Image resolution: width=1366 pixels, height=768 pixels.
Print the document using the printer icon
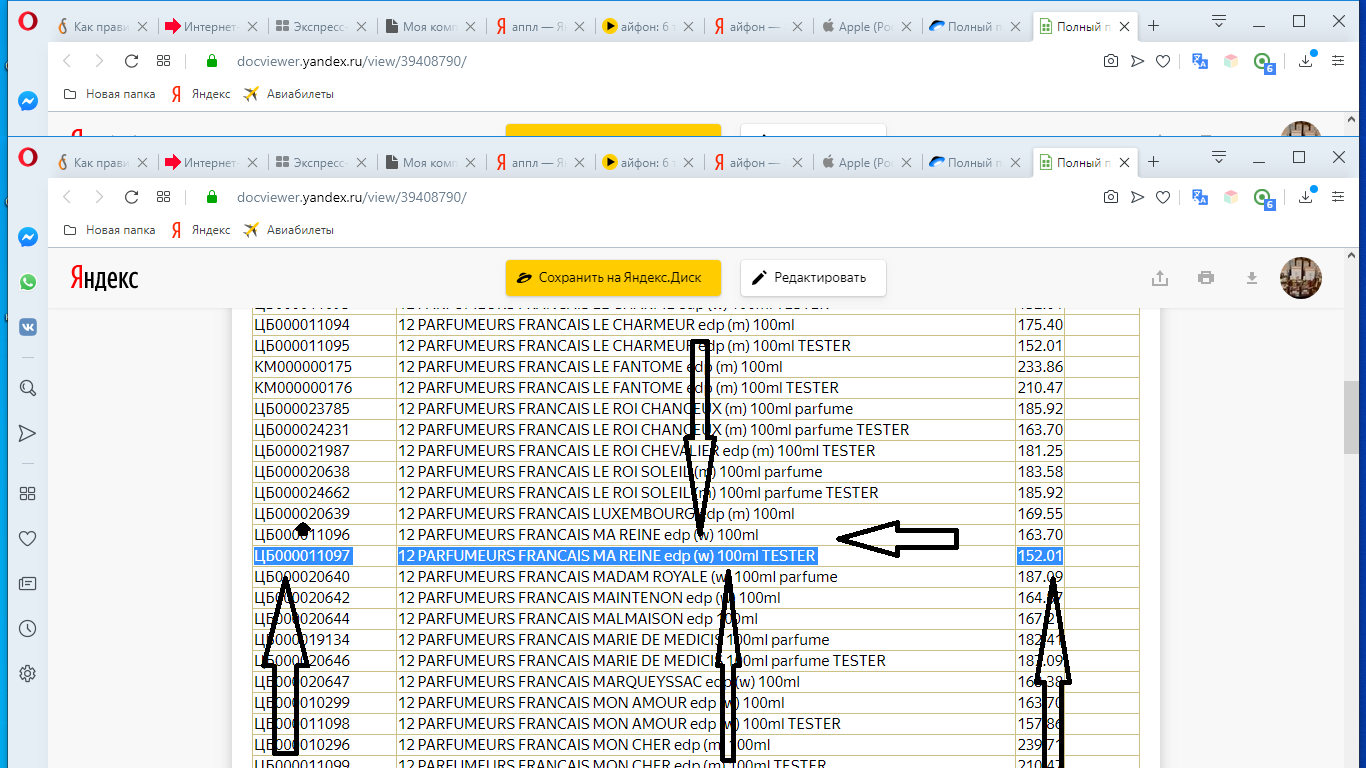1206,278
